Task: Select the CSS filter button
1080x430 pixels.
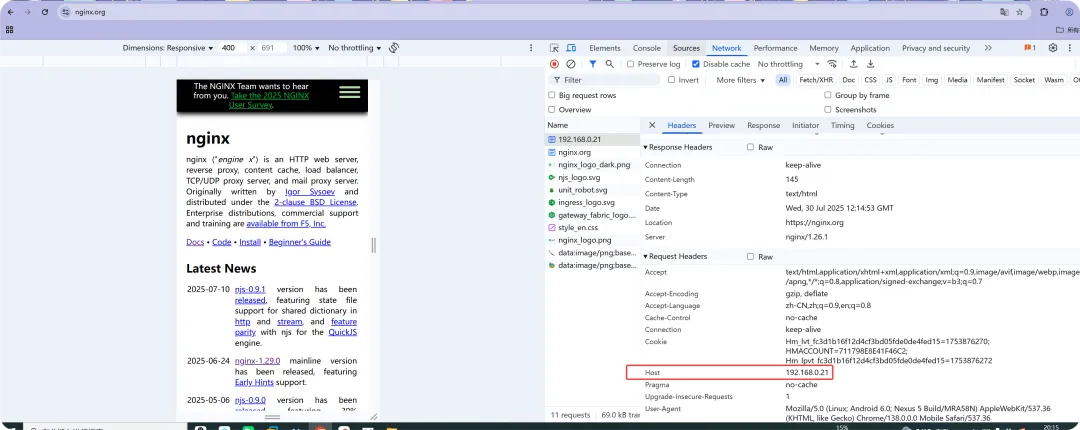Action: pos(871,80)
